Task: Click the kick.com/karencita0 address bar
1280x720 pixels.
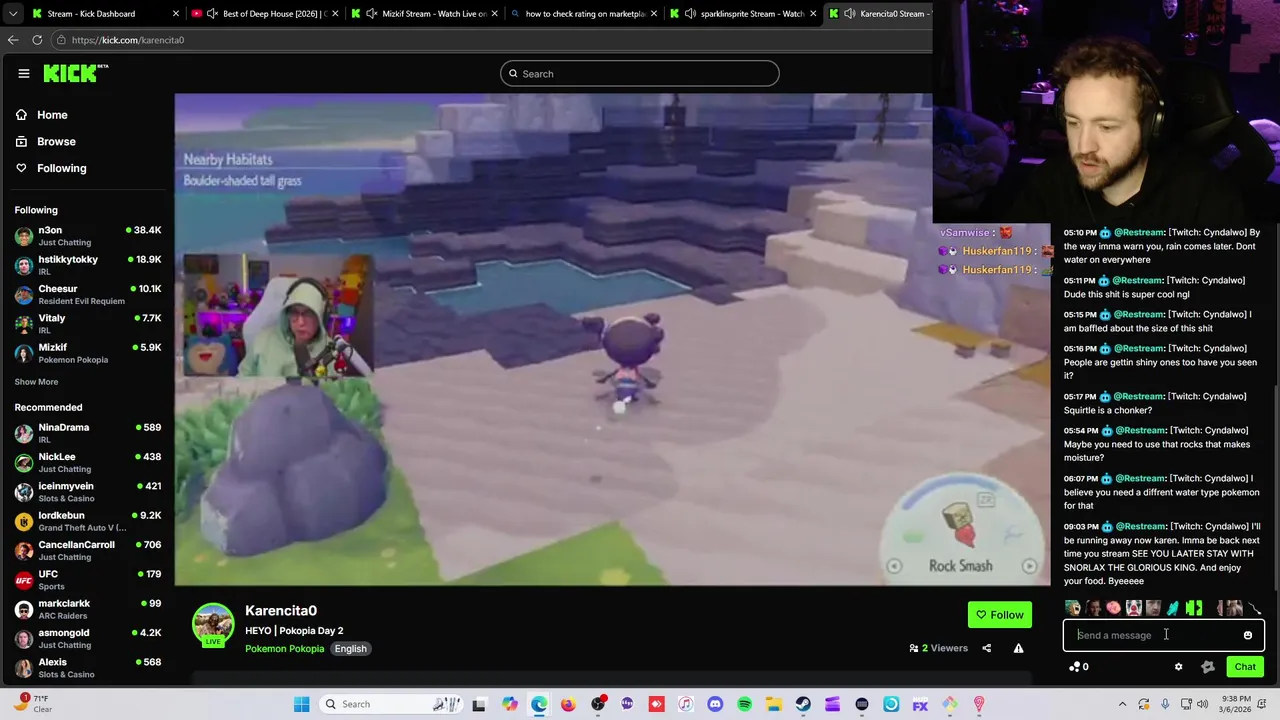Action: [490, 40]
